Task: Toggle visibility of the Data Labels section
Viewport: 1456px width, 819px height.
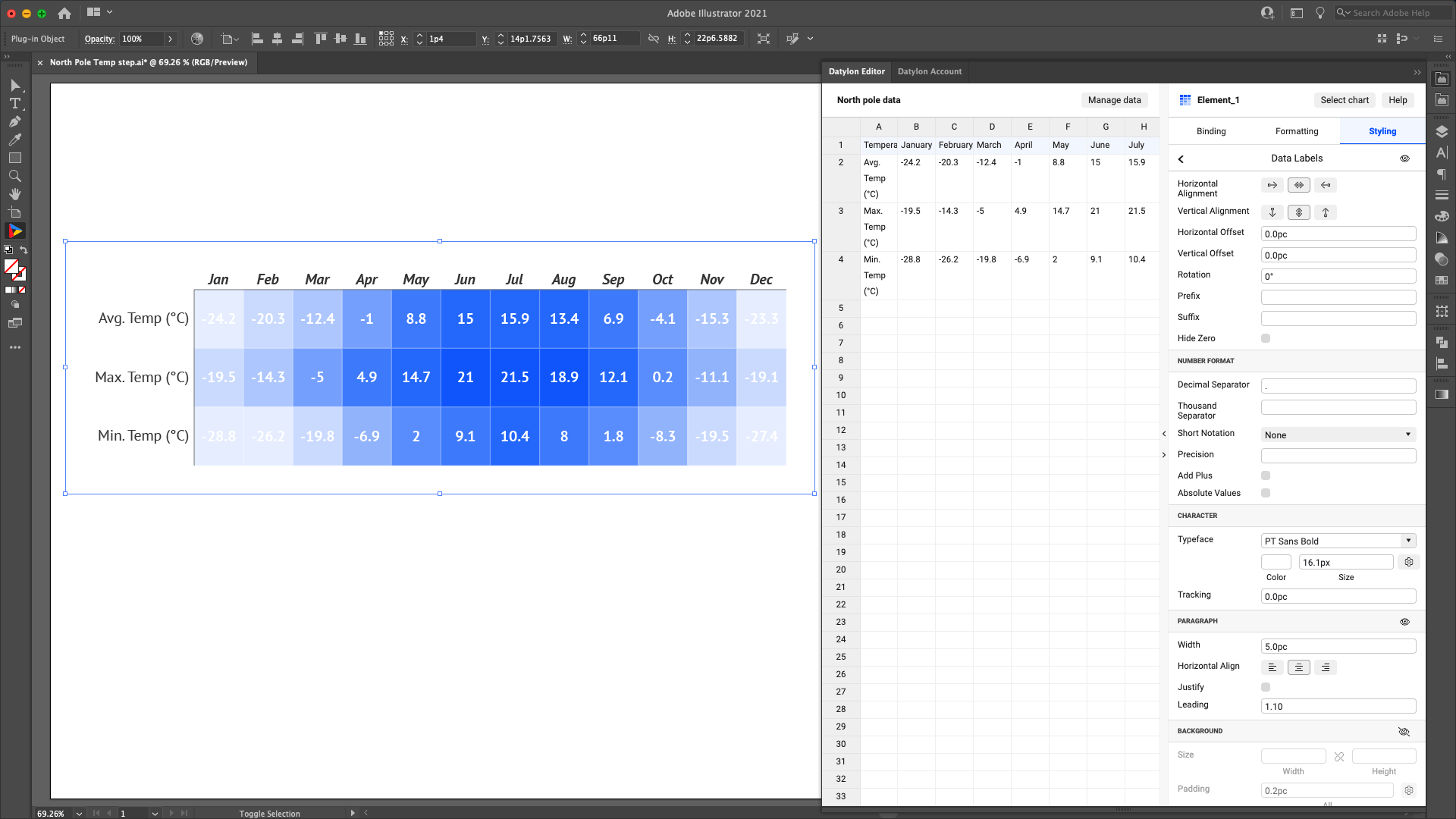Action: point(1404,158)
